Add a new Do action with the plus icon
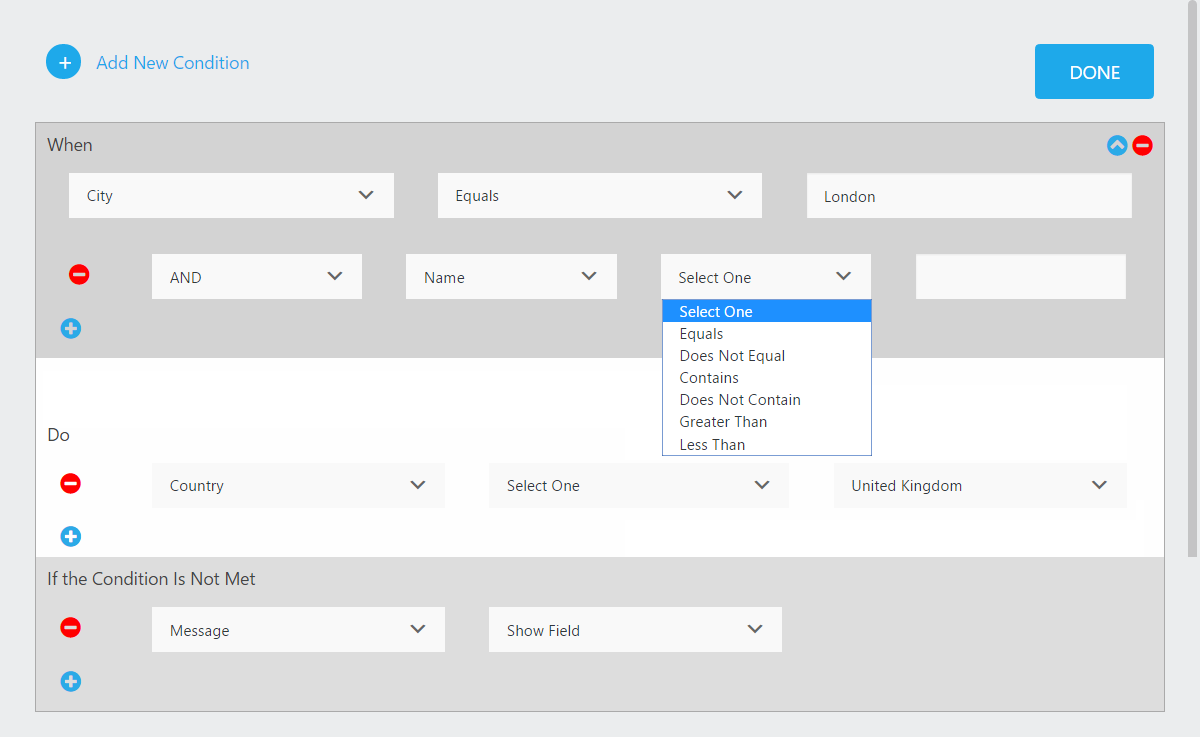The image size is (1200, 737). click(71, 537)
